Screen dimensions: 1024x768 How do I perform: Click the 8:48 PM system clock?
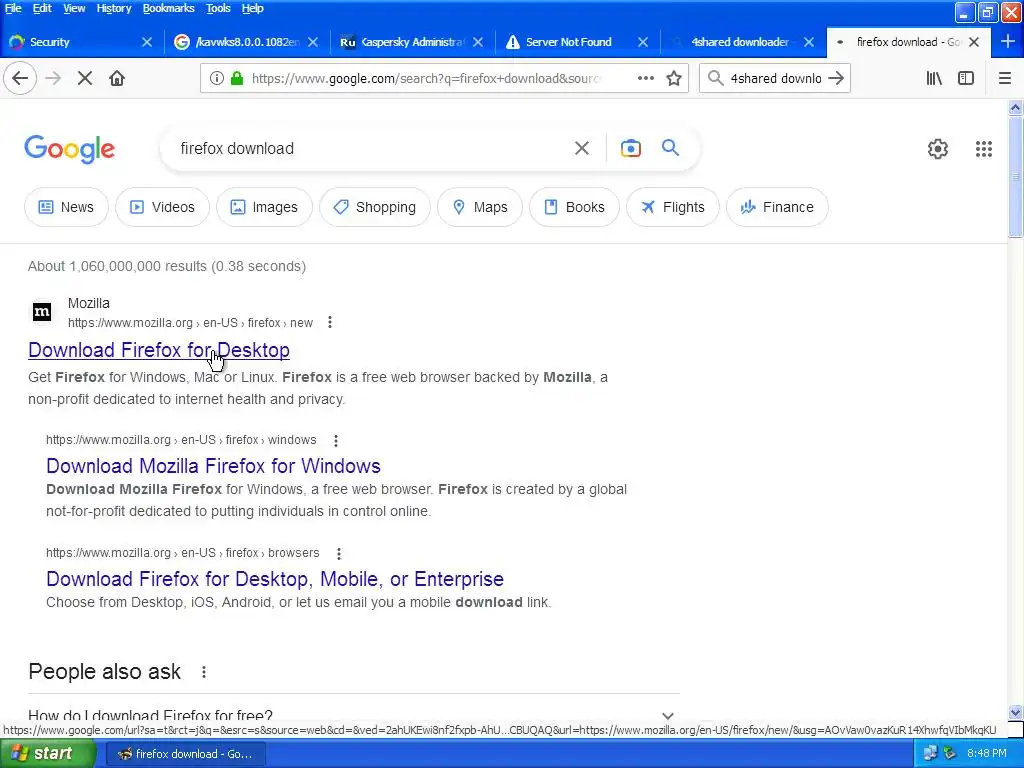coord(987,754)
